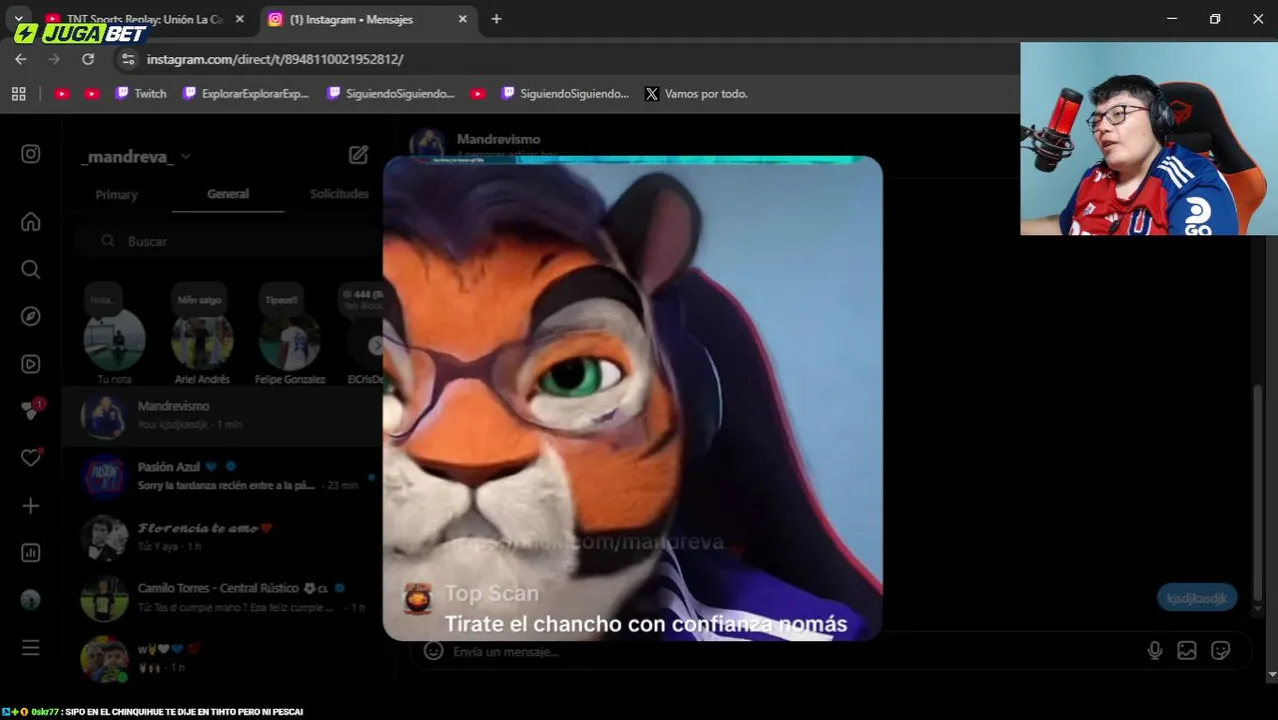1278x720 pixels.
Task: Open Instagram Home from sidebar
Action: [31, 222]
